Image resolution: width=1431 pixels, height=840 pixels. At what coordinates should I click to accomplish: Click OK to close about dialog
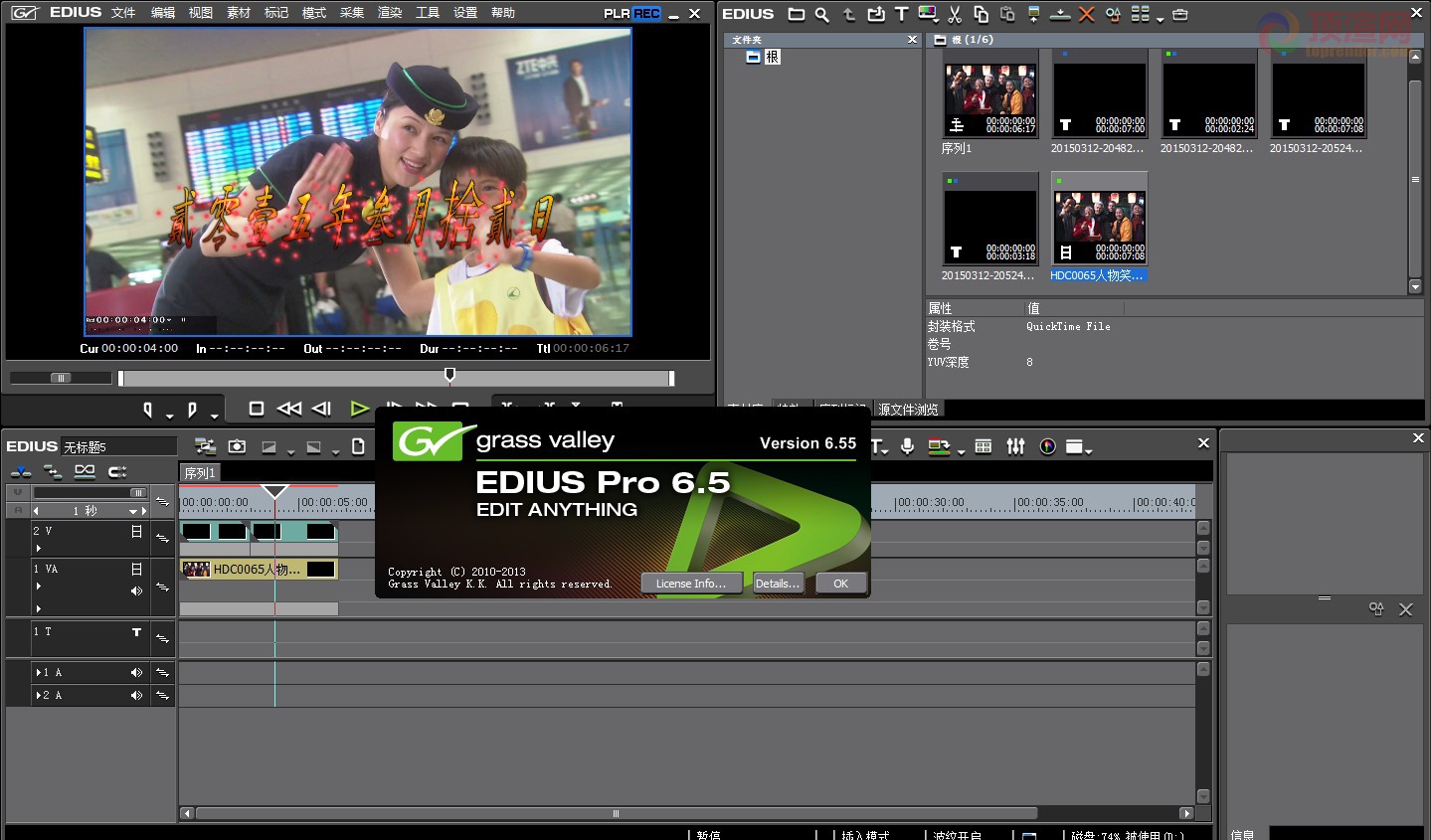pyautogui.click(x=840, y=584)
